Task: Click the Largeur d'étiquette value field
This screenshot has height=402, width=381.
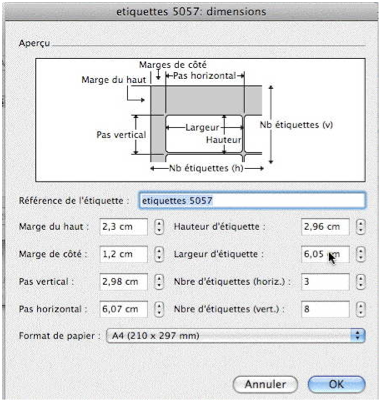Action: [325, 254]
